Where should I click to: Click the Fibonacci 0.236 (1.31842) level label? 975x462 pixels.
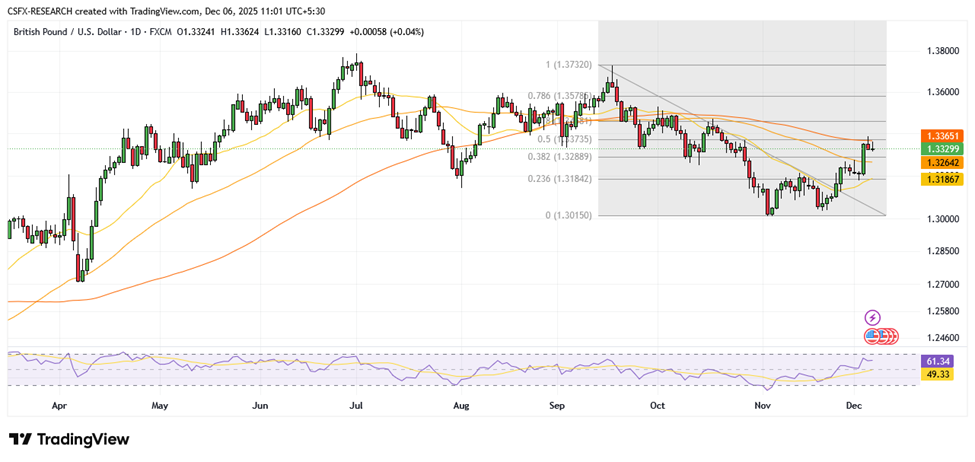click(x=567, y=179)
